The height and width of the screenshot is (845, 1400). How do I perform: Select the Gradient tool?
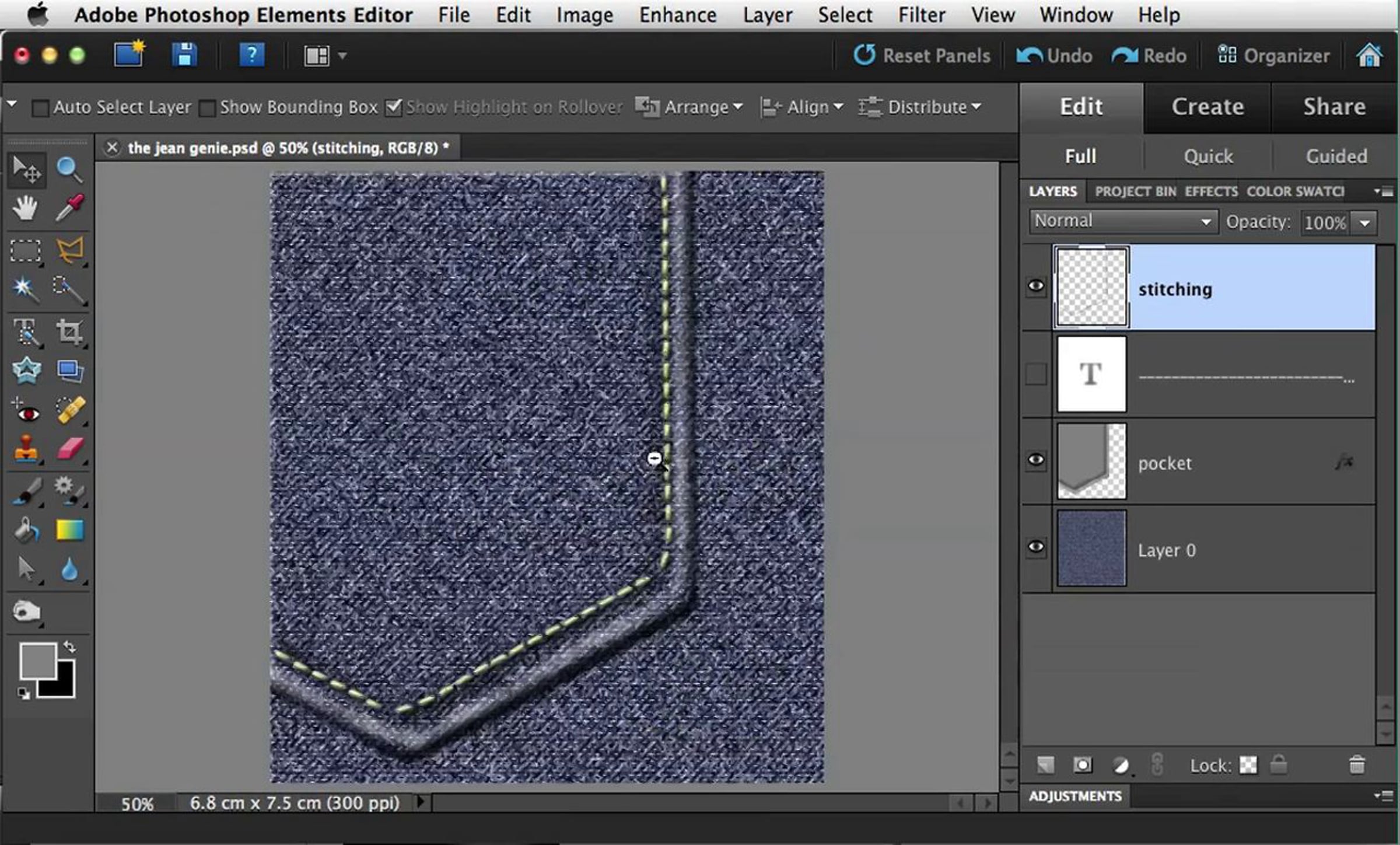click(x=70, y=530)
